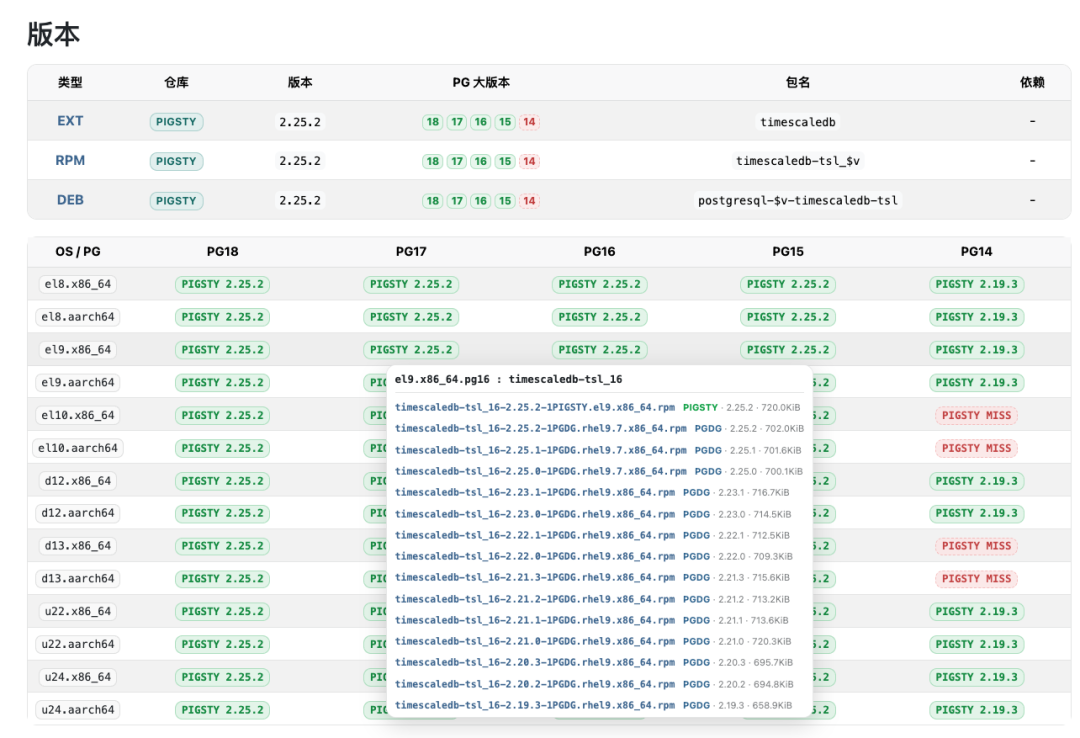Click the timescaledb package name in EXT row

tap(798, 122)
